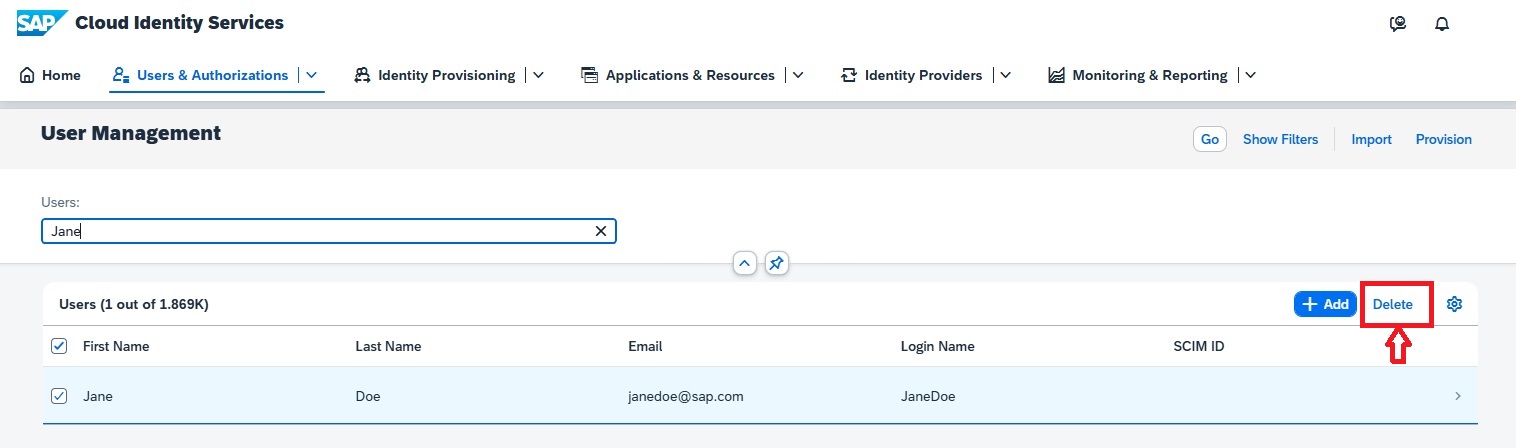
Task: Open the help assistant headset icon
Action: click(x=1398, y=24)
